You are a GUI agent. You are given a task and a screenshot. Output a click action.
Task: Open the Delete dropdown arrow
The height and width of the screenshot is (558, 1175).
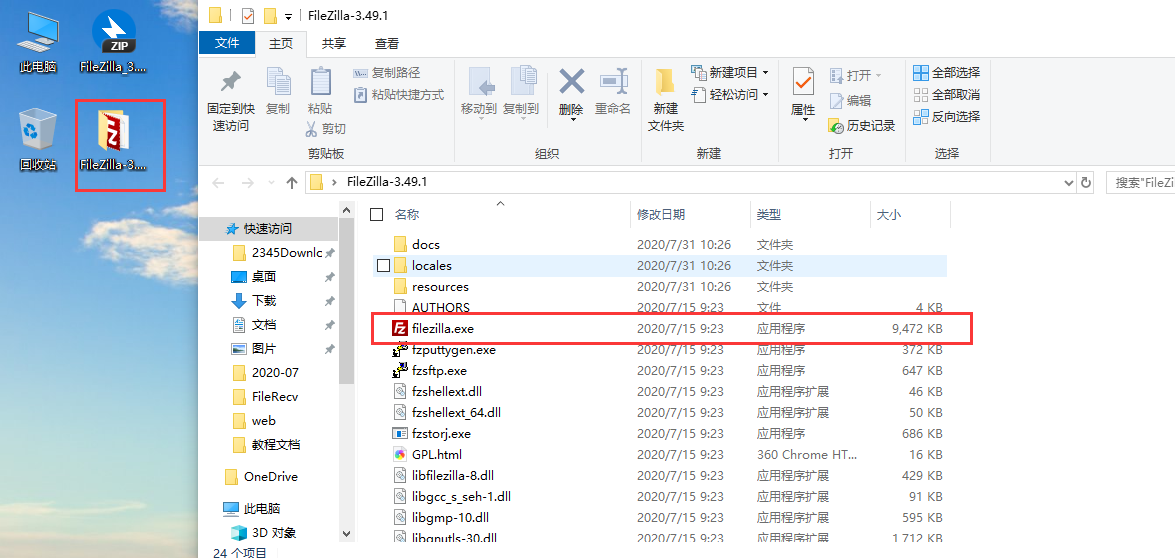click(572, 120)
